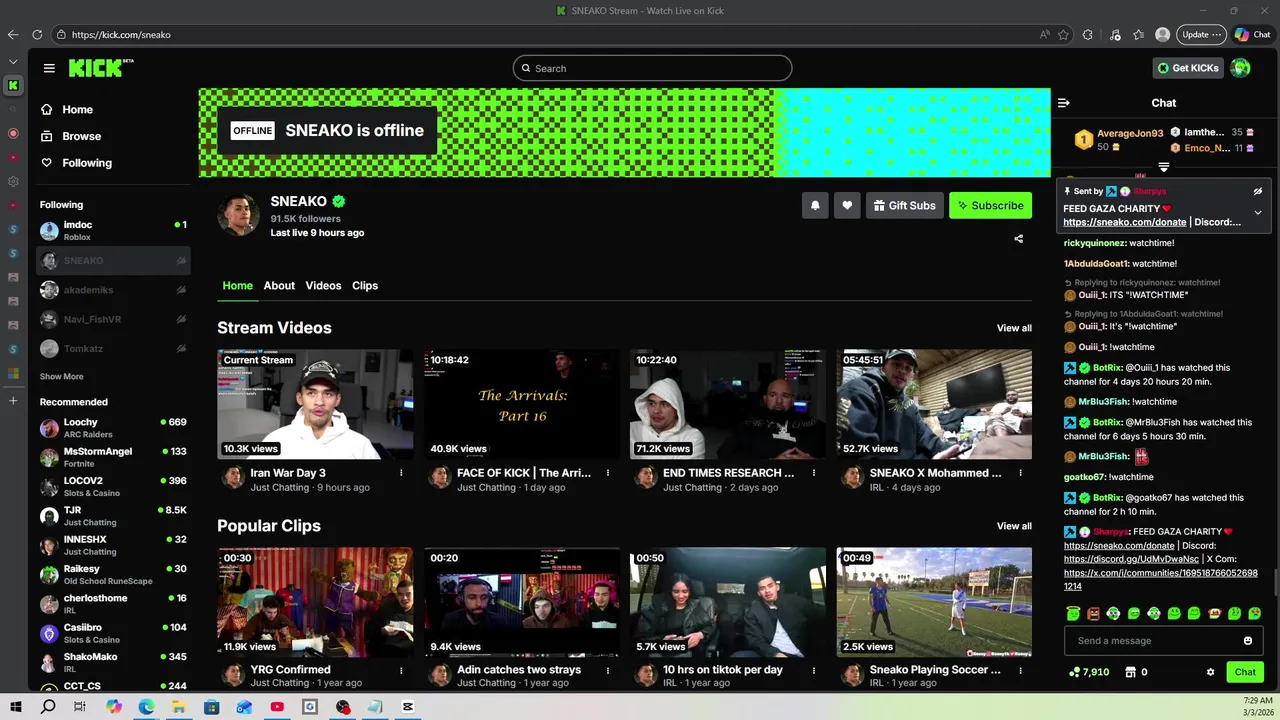Open options for FACE OF KICK video
The image size is (1280, 720).
pyautogui.click(x=607, y=473)
